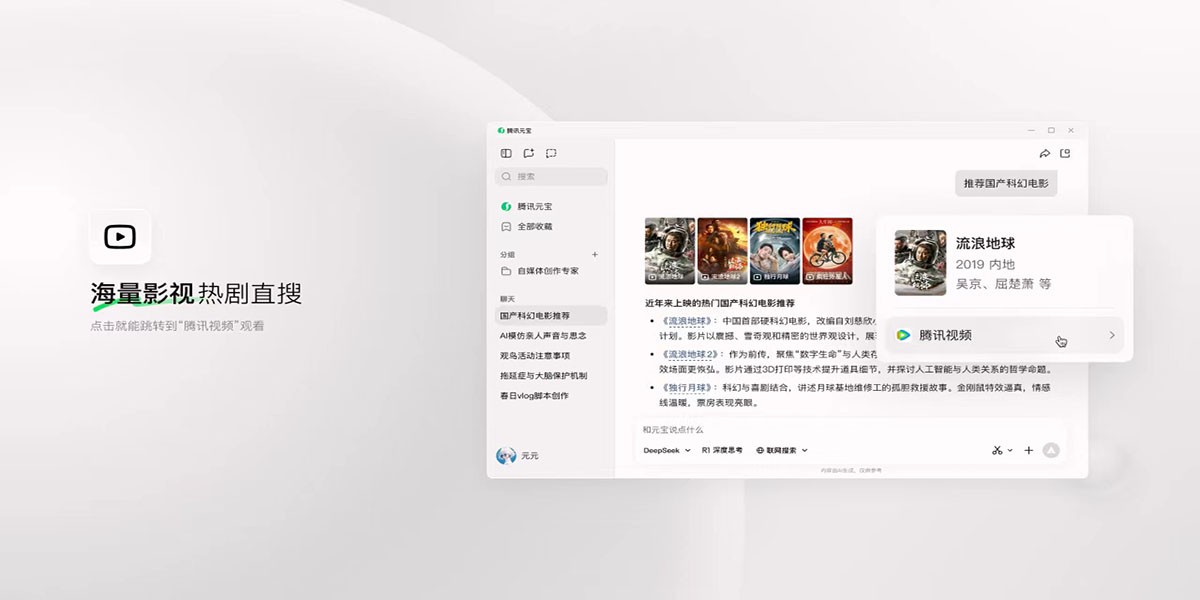Click the chevron arrow beside 腾讯视频
Image resolution: width=1200 pixels, height=600 pixels.
click(x=1111, y=335)
